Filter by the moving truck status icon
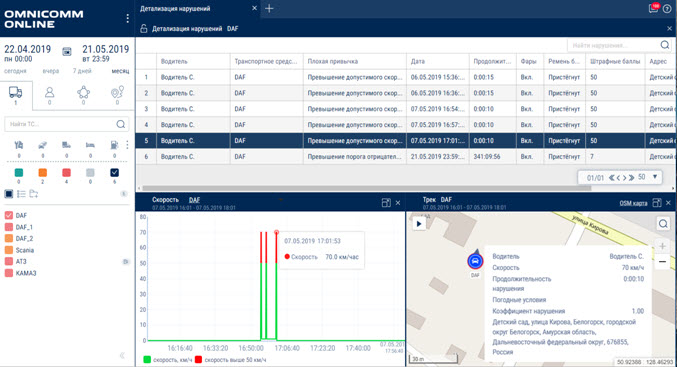This screenshot has width=677, height=367. point(66,145)
